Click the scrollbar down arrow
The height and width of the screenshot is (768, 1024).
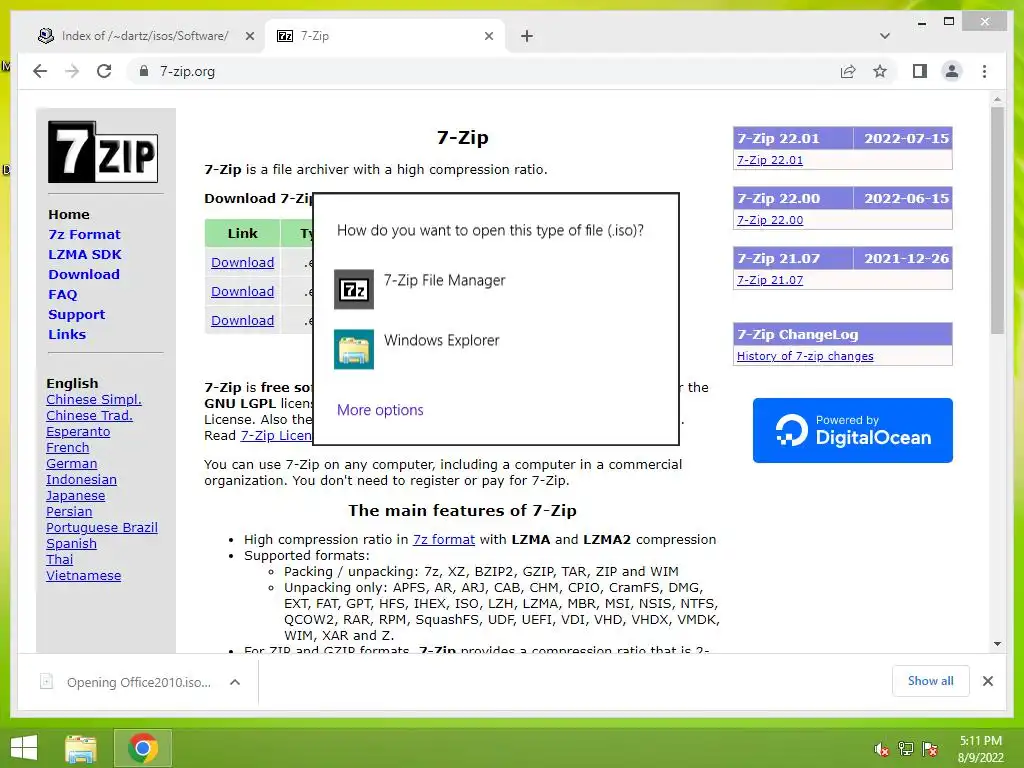pyautogui.click(x=997, y=644)
